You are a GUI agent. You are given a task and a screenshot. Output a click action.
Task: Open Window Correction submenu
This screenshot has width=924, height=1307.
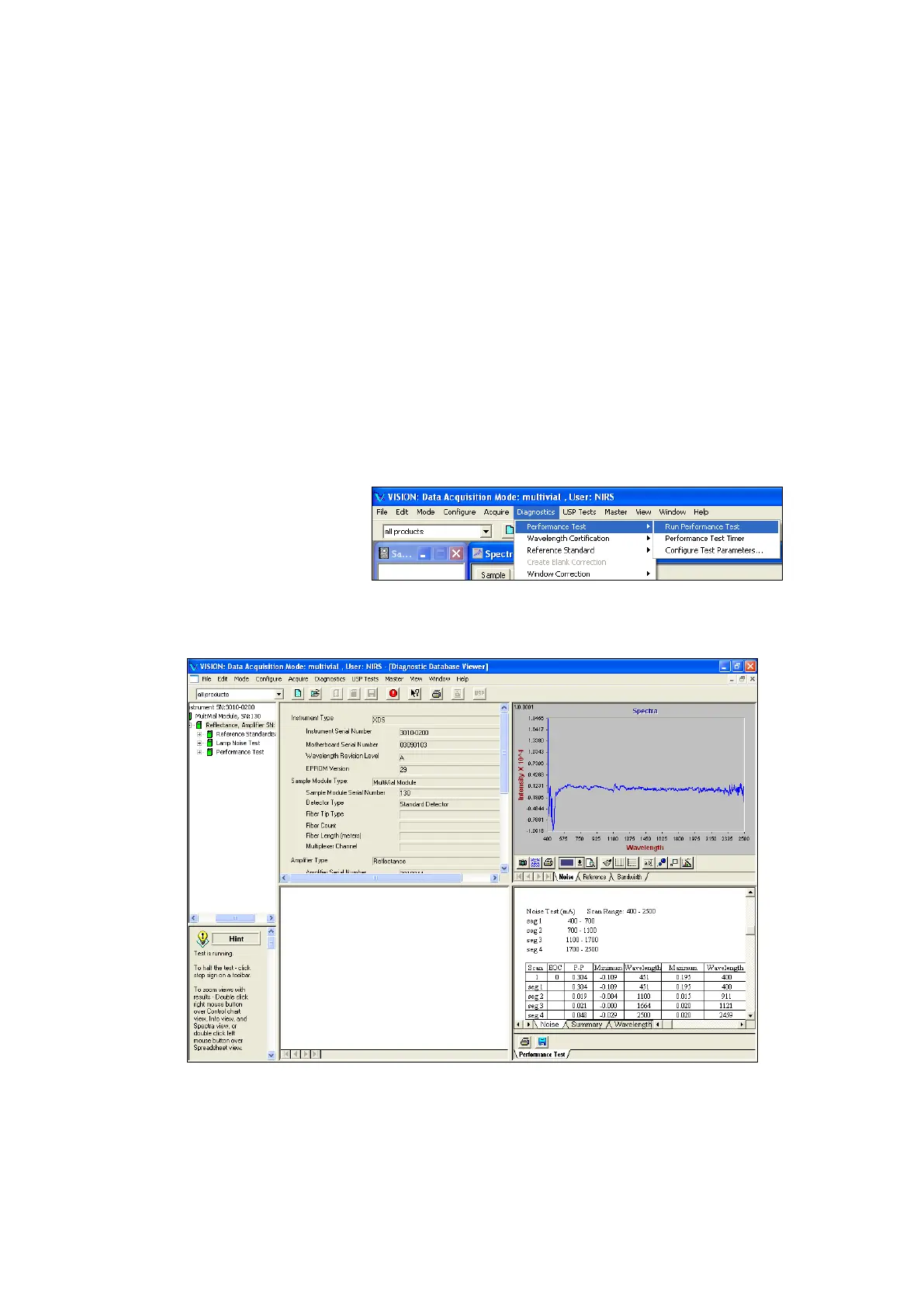(586, 574)
